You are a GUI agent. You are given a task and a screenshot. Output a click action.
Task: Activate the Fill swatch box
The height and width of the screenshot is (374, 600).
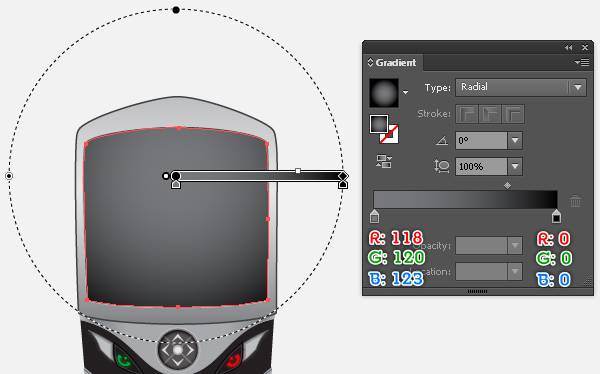click(379, 124)
